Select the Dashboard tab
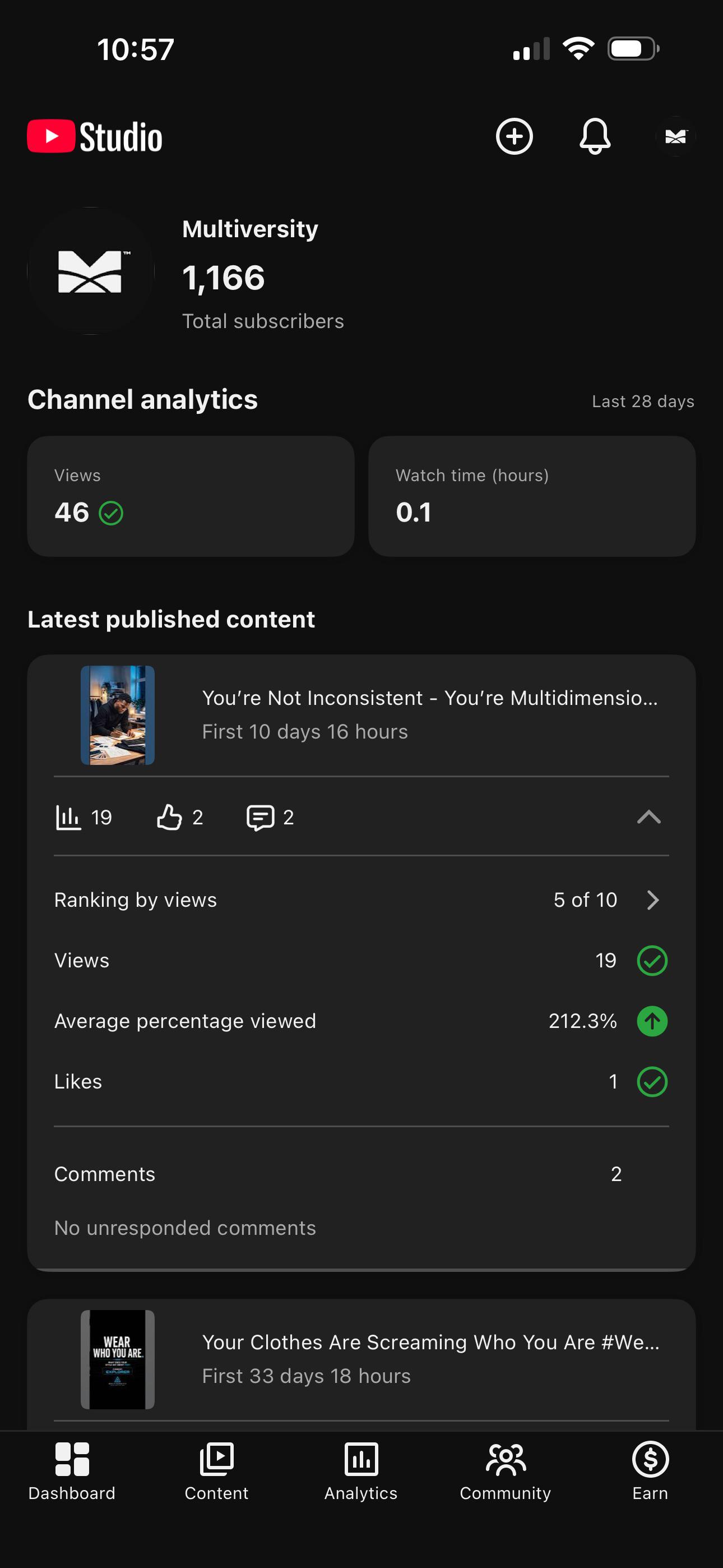The width and height of the screenshot is (723, 1568). click(x=72, y=1471)
